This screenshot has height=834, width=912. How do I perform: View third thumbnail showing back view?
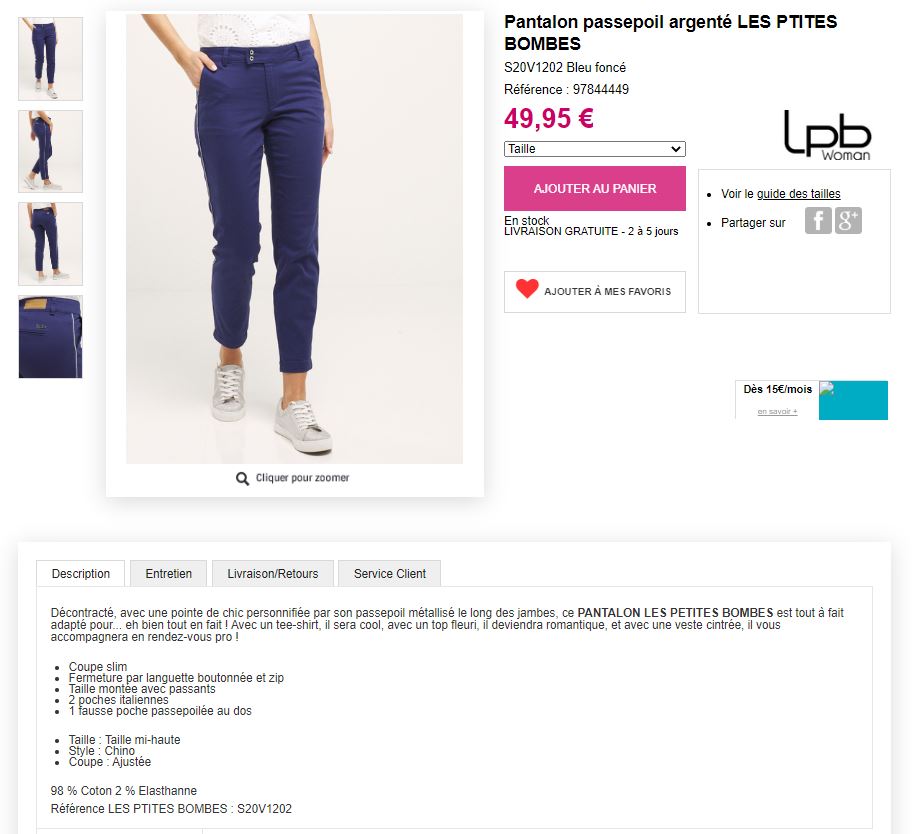(51, 244)
